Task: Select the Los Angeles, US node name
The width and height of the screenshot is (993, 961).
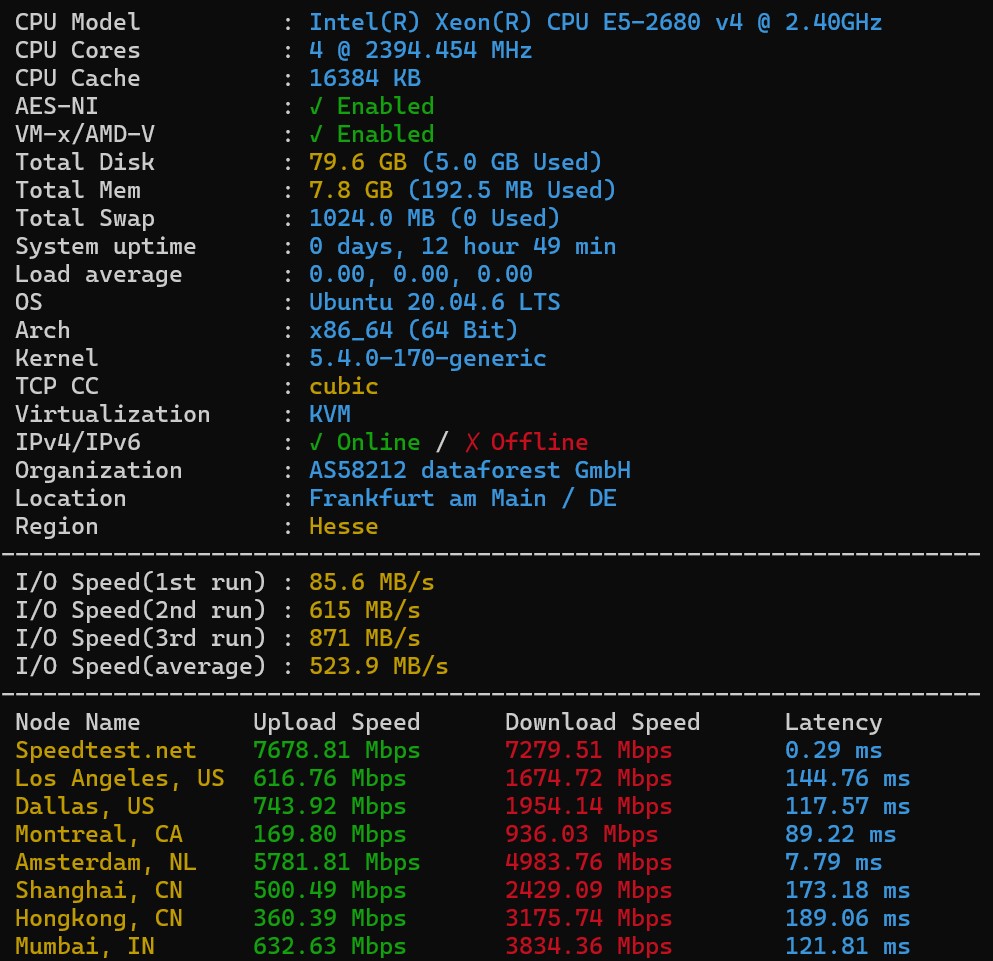Action: coord(120,779)
